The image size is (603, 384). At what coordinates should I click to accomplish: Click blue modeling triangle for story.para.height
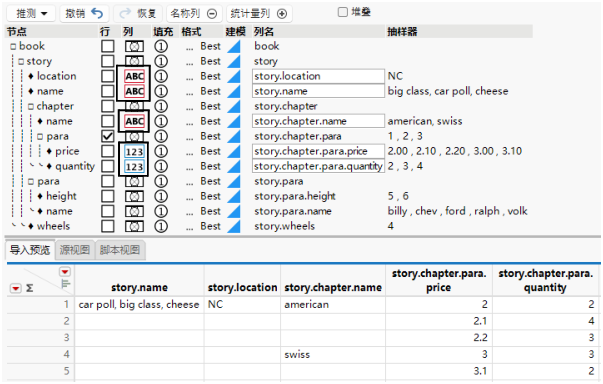(234, 196)
